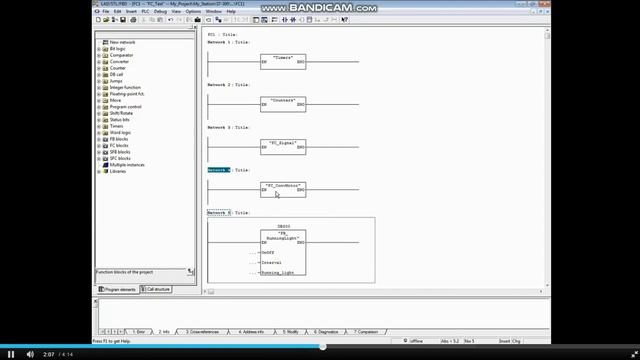Pause the video playback
This screenshot has width=640, height=360.
[x=11, y=354]
